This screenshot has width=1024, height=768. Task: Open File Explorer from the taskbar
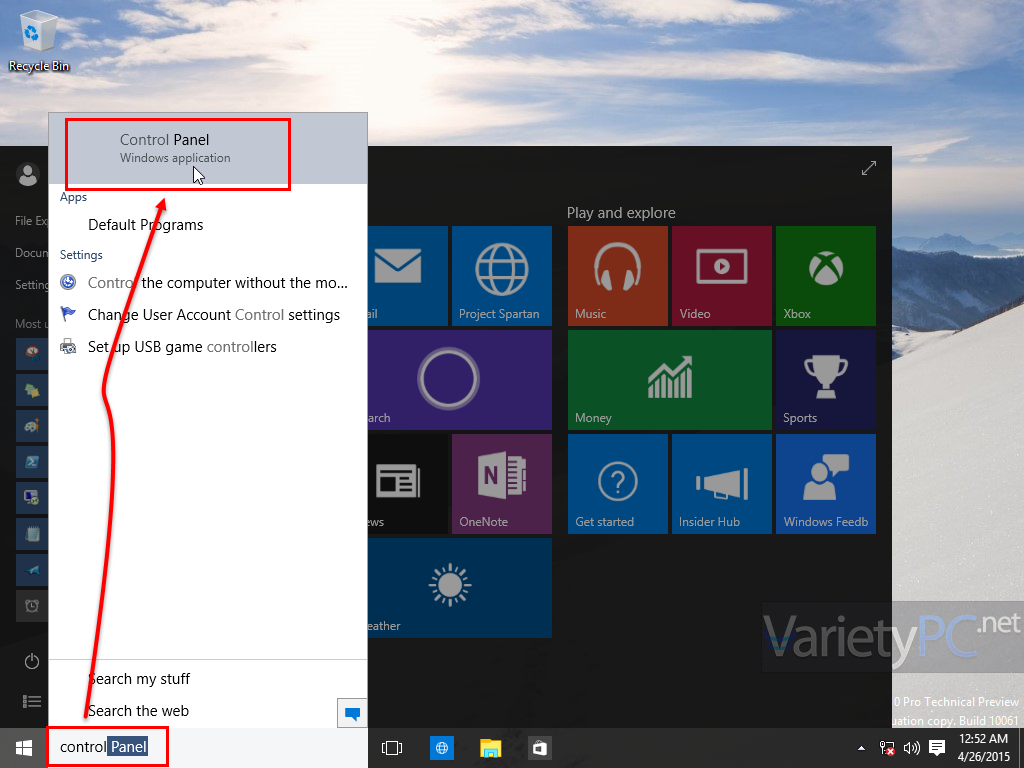coord(490,748)
